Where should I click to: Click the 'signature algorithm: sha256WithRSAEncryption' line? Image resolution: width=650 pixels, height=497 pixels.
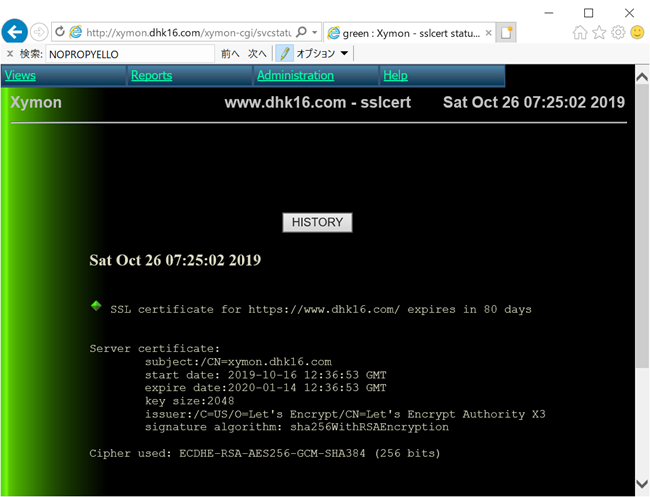click(x=297, y=427)
